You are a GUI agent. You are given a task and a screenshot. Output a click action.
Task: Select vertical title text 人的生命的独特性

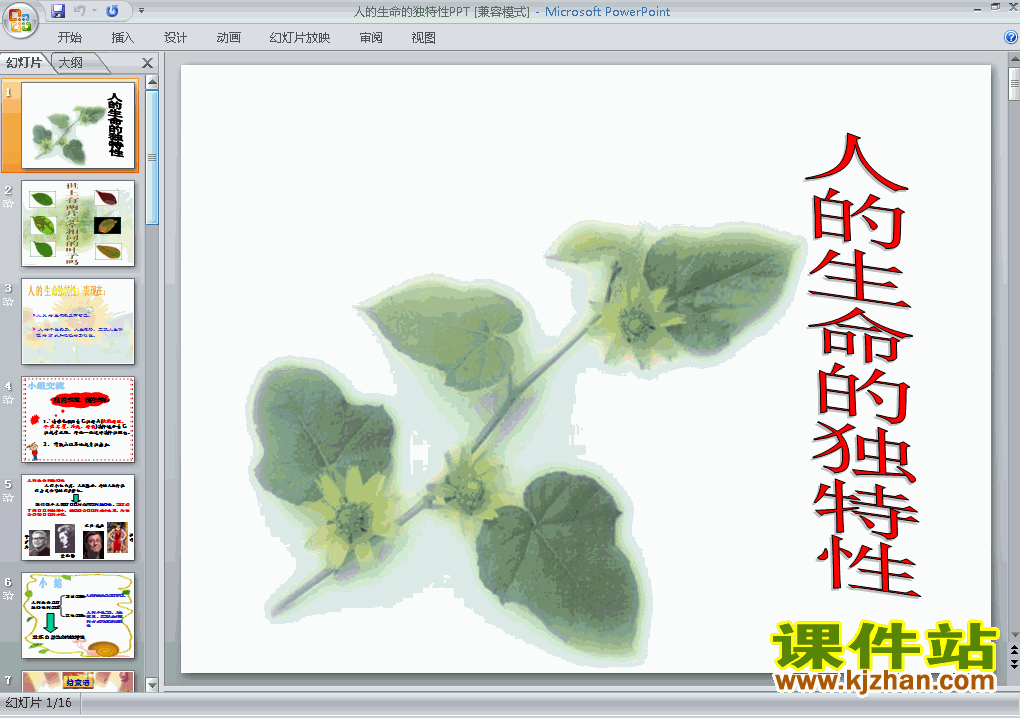(862, 364)
